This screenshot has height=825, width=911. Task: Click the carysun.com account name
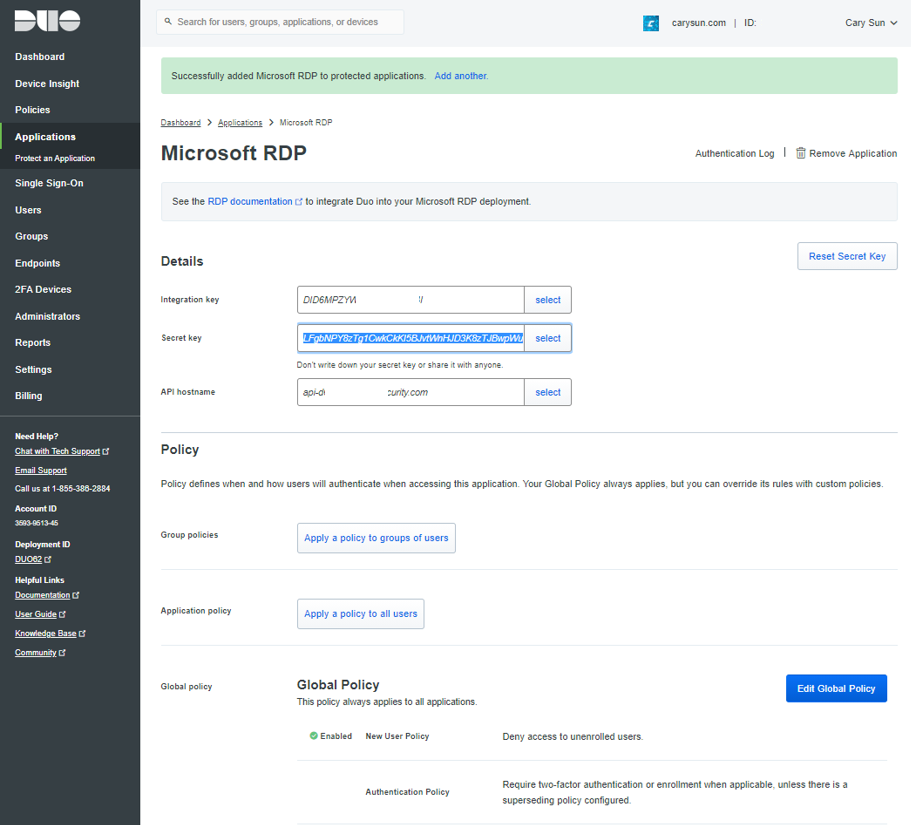click(x=698, y=23)
